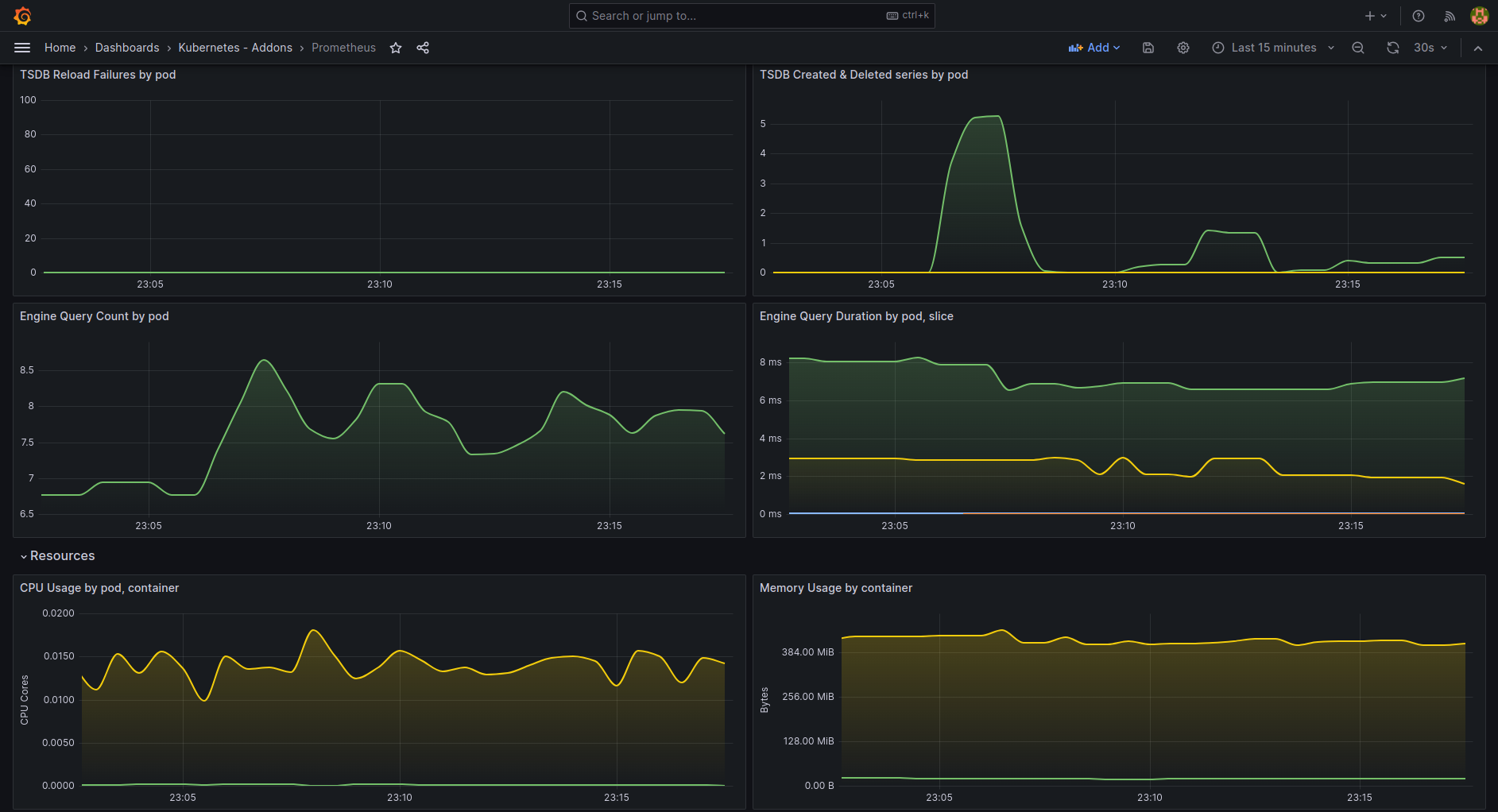Viewport: 1498px width, 812px height.
Task: Mark dashboard as favorite with star icon
Action: coord(396,48)
